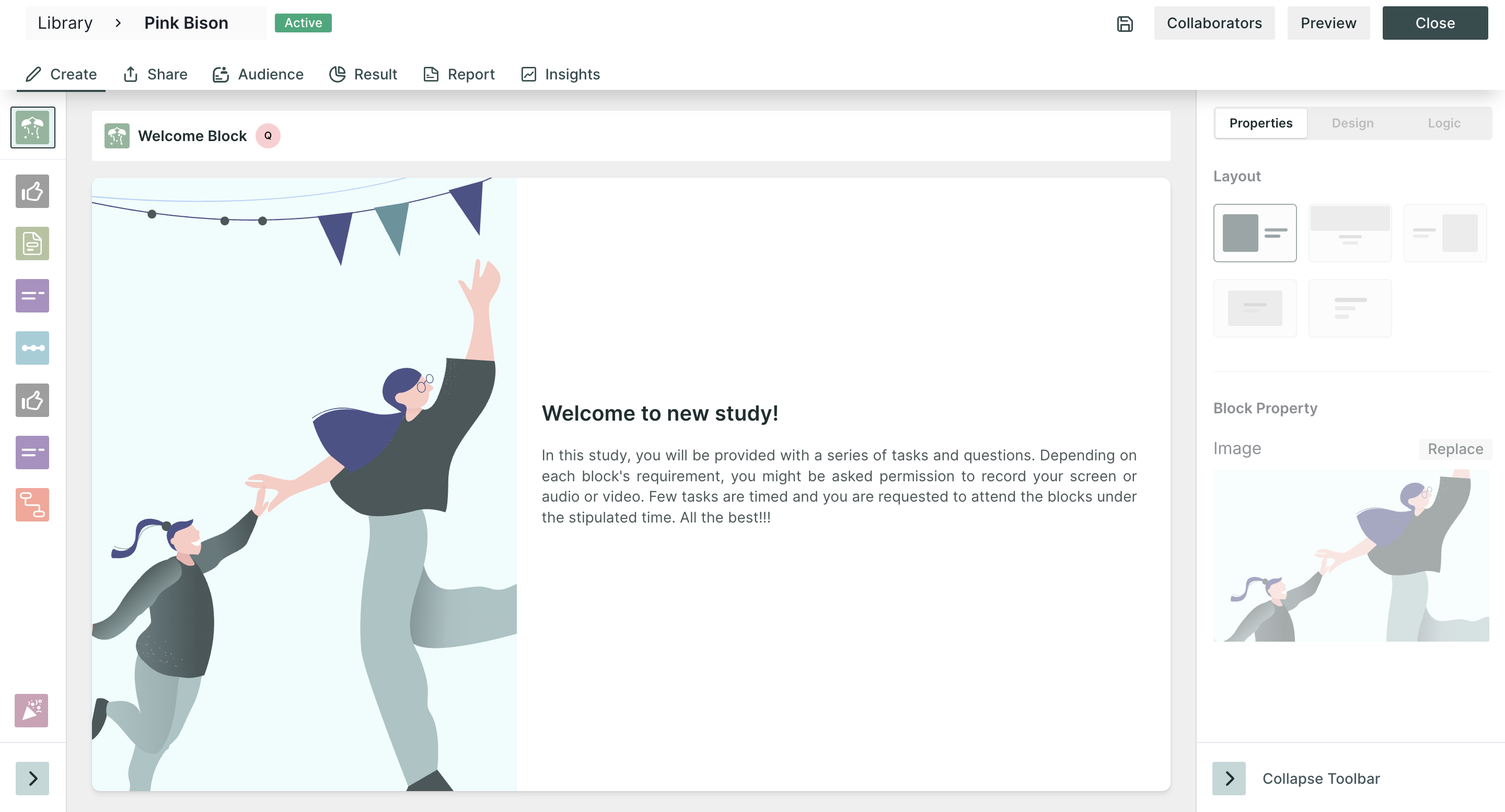Click the Collapse Toolbar chevron button

pos(1229,779)
